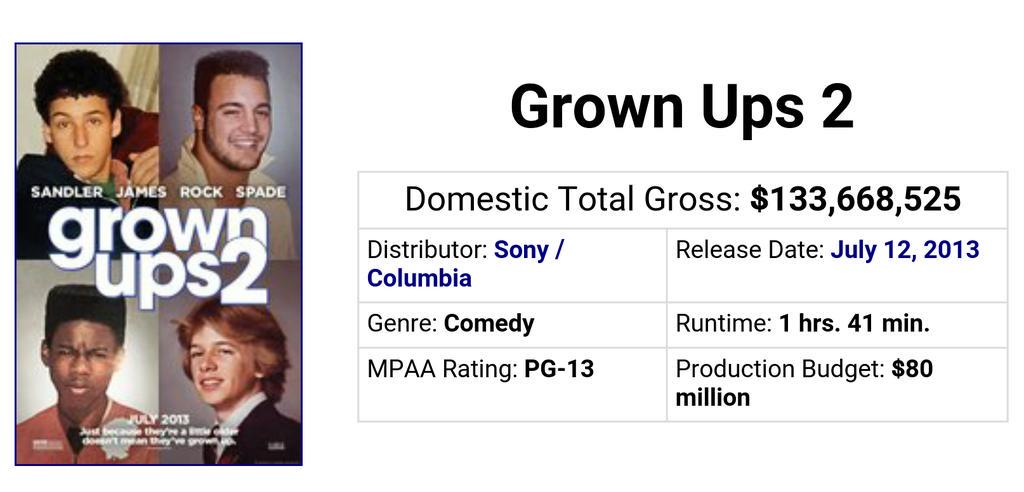Select the Domestic Total Gross amount $133,668,525
Image resolution: width=1024 pixels, height=492 pixels.
pyautogui.click(x=856, y=199)
